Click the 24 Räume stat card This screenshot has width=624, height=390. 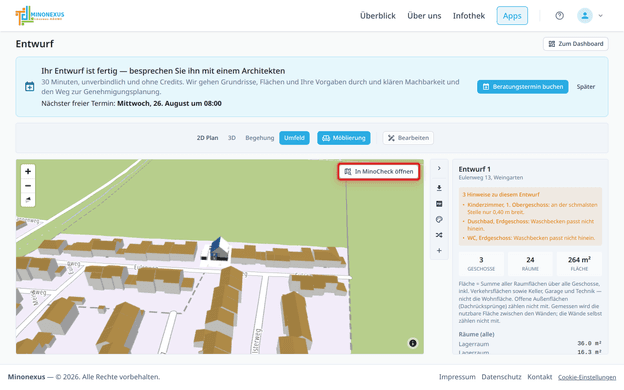pos(530,264)
